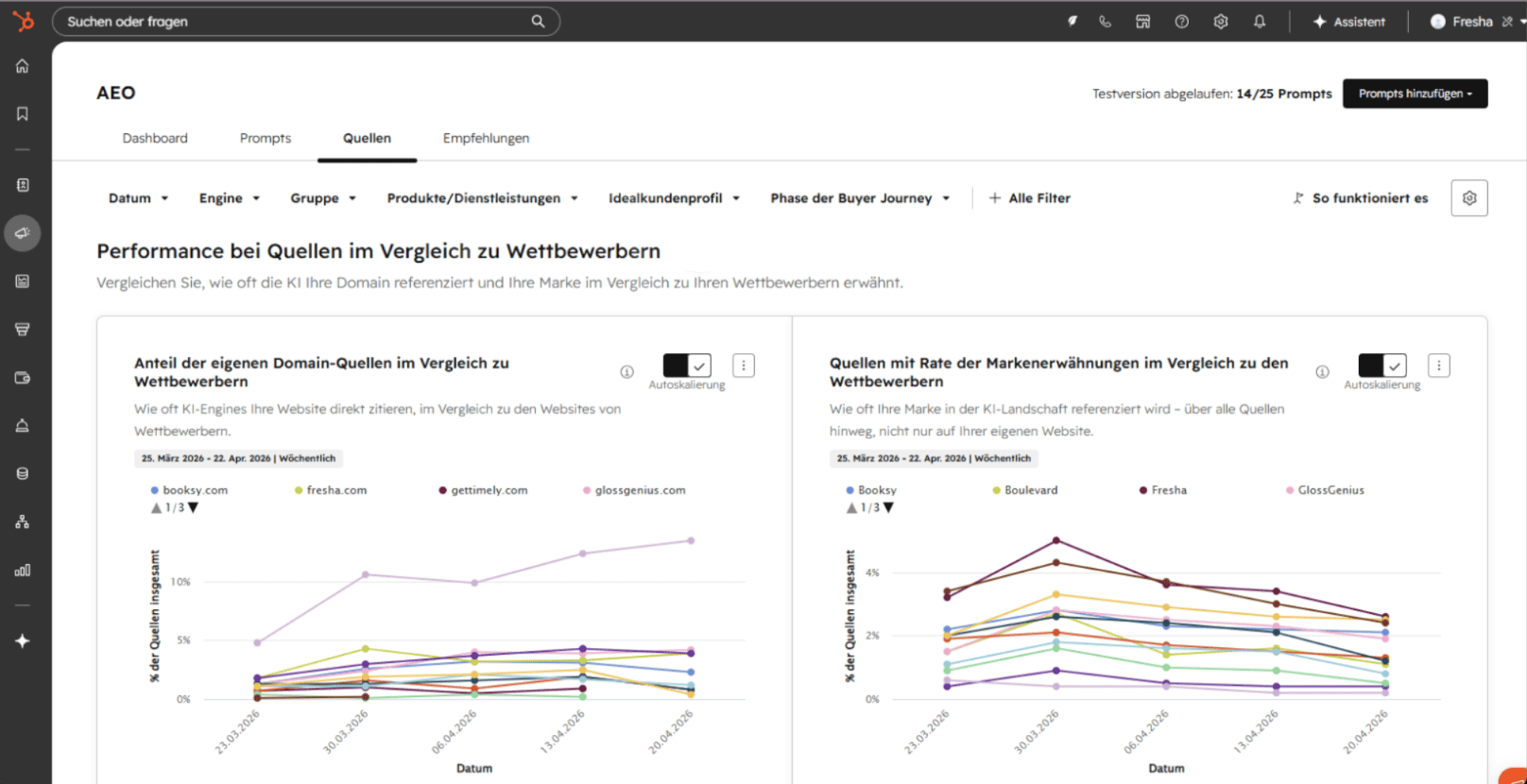The image size is (1527, 784).
Task: Toggle GlossGenius legend series in right chart
Action: [x=1325, y=490]
